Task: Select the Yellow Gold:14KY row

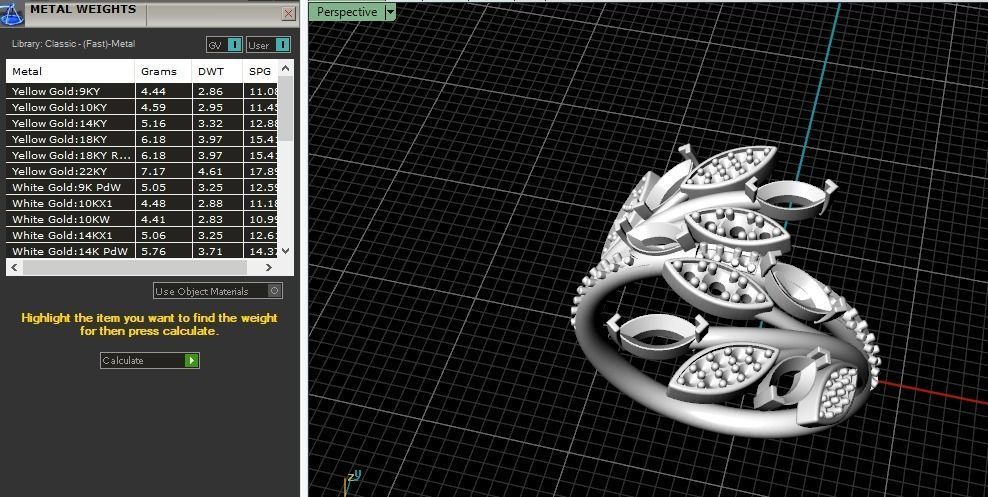Action: coord(142,123)
